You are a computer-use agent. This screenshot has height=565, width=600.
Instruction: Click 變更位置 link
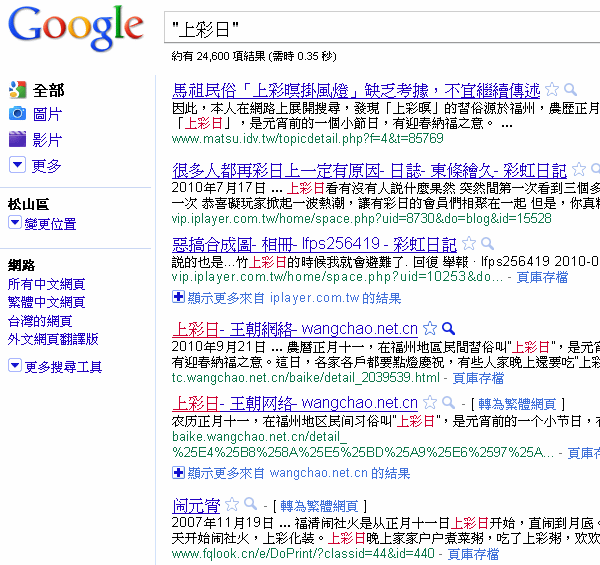click(x=50, y=224)
